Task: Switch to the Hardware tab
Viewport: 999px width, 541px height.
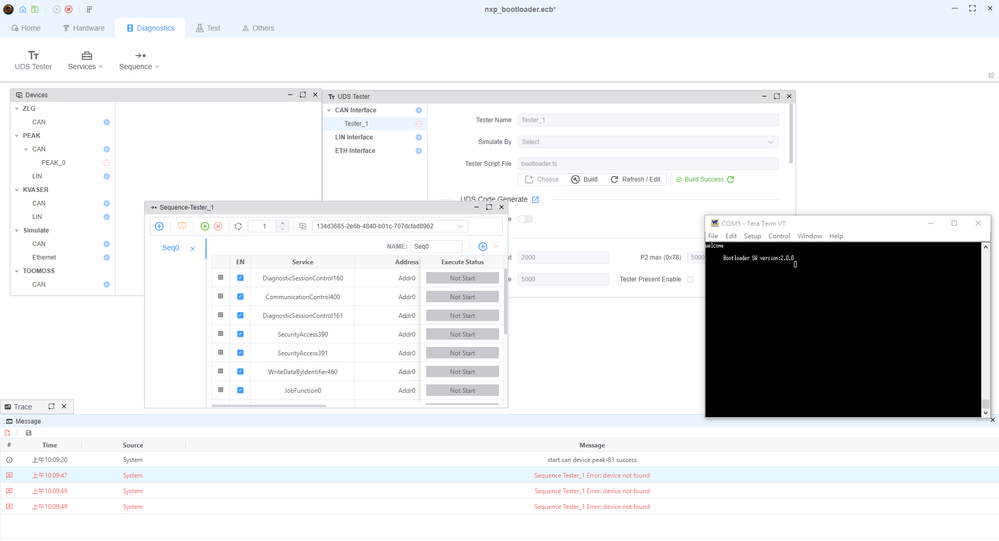Action: [x=83, y=28]
